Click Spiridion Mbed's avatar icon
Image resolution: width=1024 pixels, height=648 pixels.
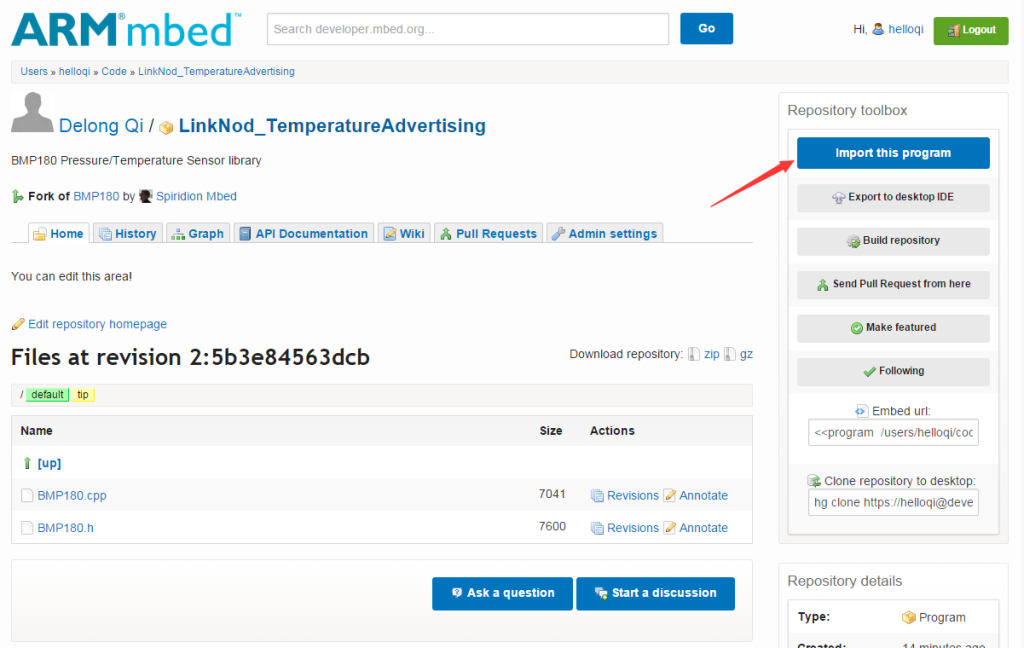coord(146,196)
